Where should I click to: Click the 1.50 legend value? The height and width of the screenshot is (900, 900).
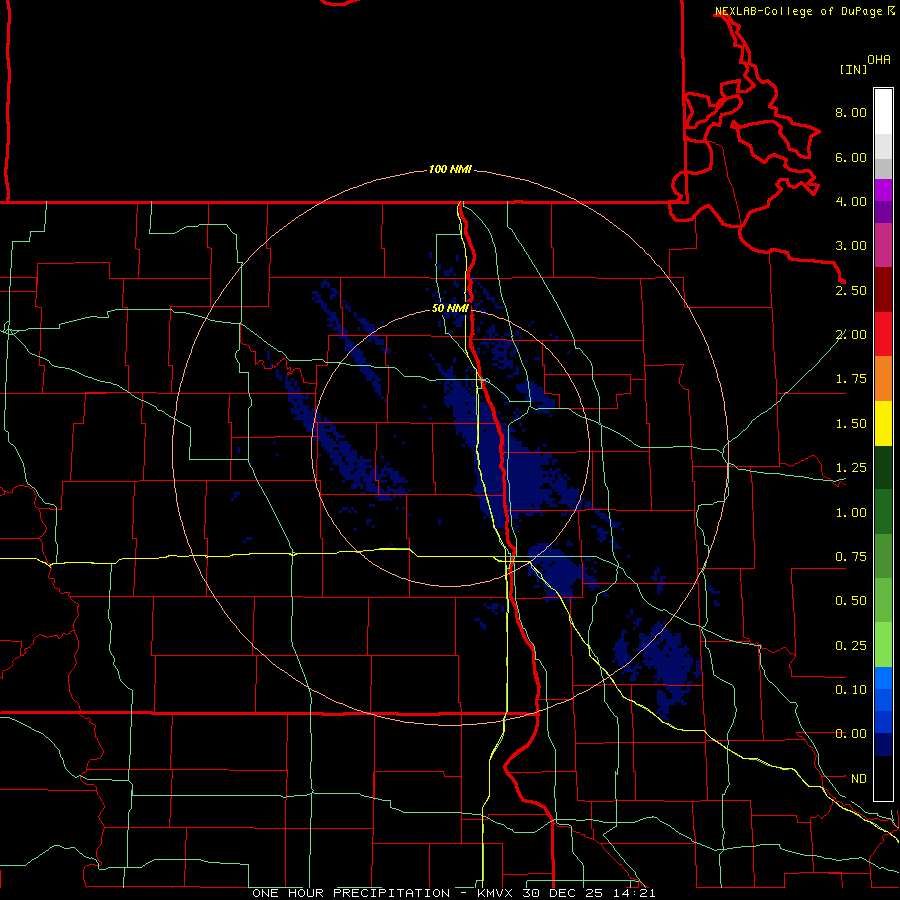(x=851, y=424)
